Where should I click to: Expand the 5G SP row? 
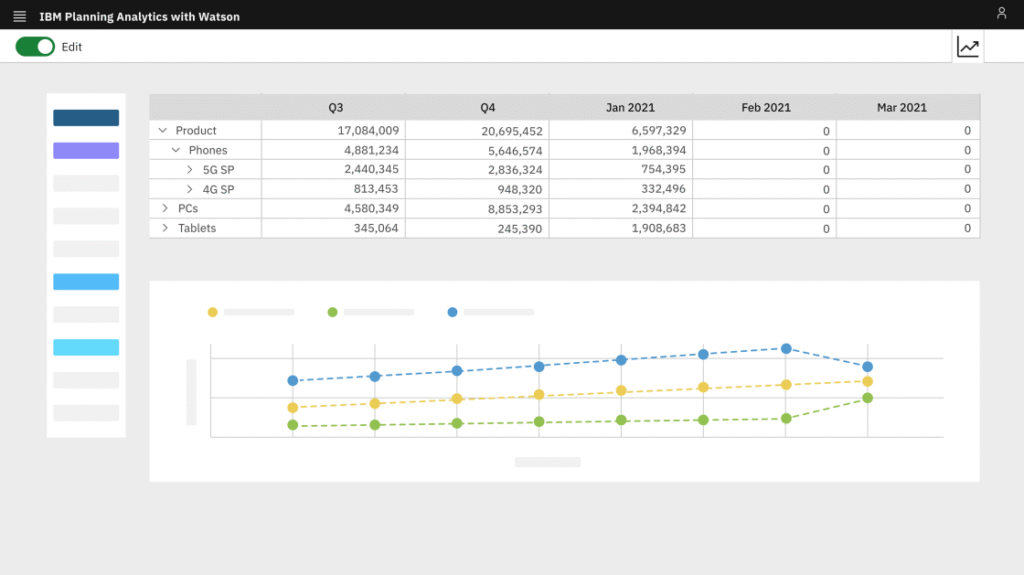click(x=190, y=170)
